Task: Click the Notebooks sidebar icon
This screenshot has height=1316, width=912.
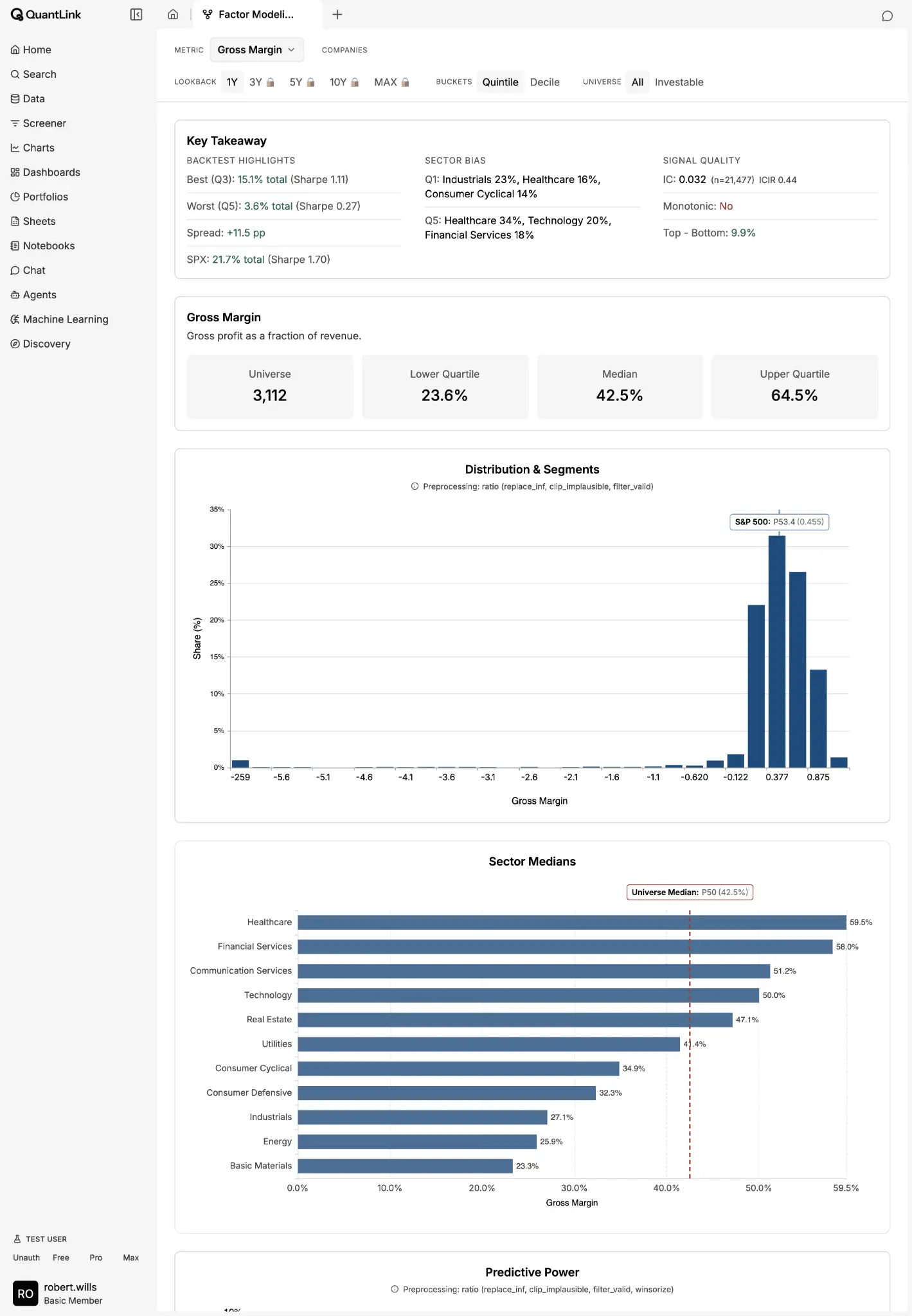Action: (15, 245)
